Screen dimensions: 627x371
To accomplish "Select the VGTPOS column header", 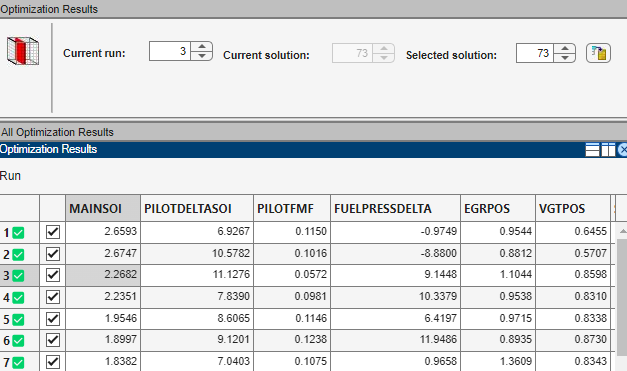I will click(573, 208).
